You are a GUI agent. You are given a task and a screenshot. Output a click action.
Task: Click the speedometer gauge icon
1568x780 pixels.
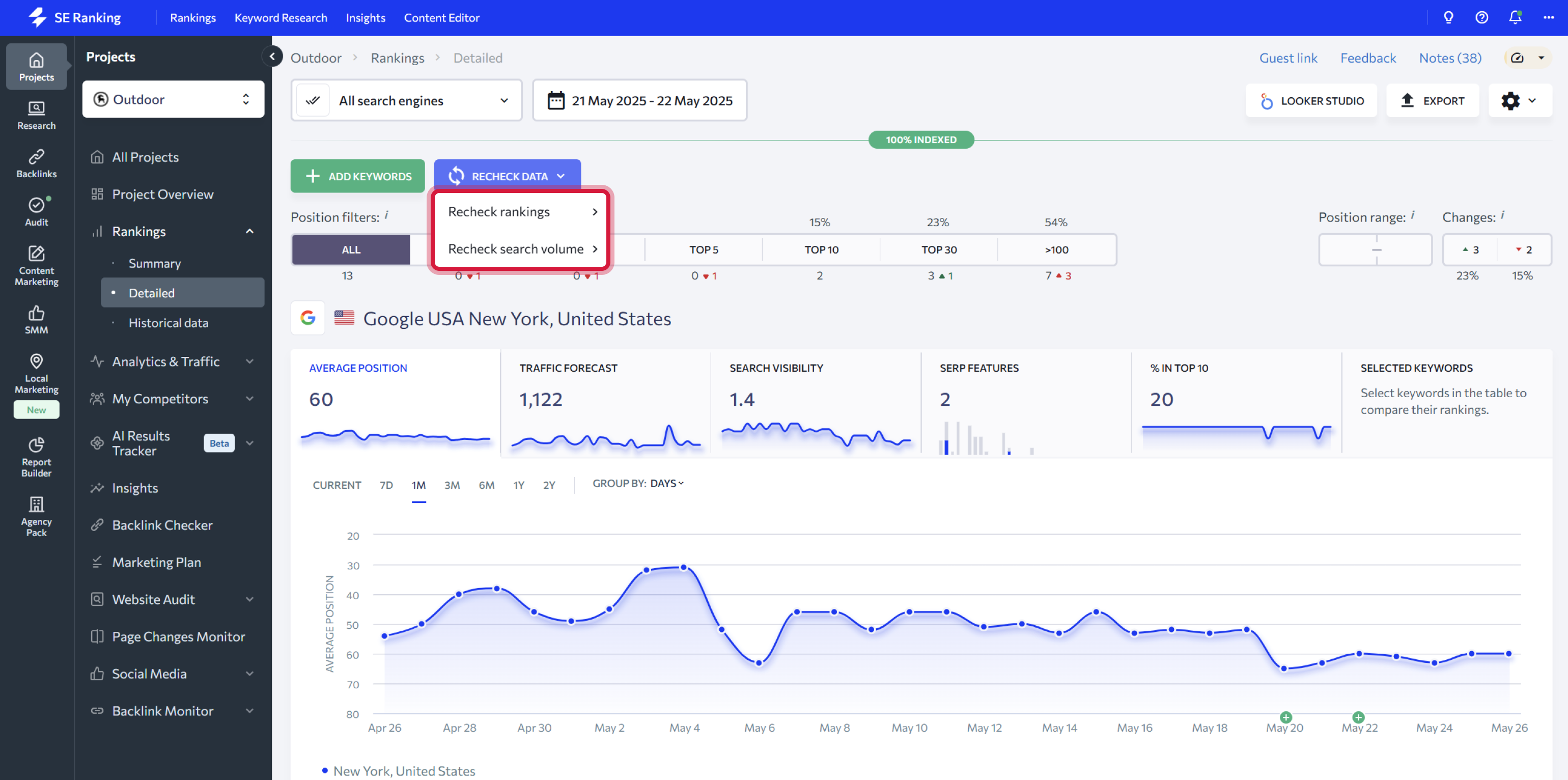pos(1517,58)
